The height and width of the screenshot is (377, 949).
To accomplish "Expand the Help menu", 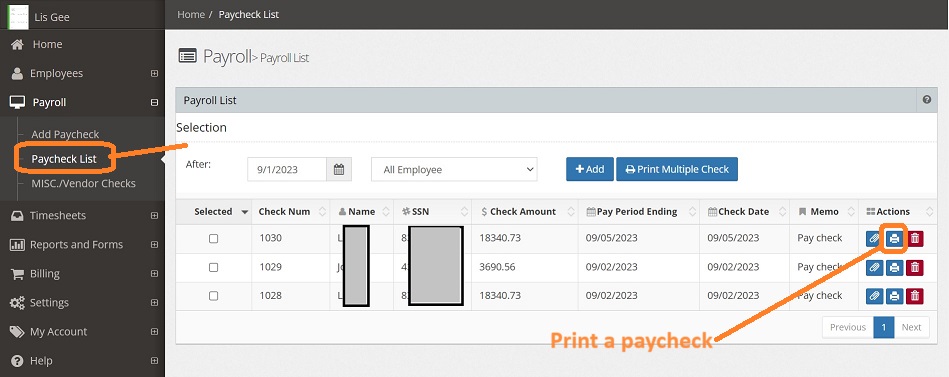I will 154,361.
